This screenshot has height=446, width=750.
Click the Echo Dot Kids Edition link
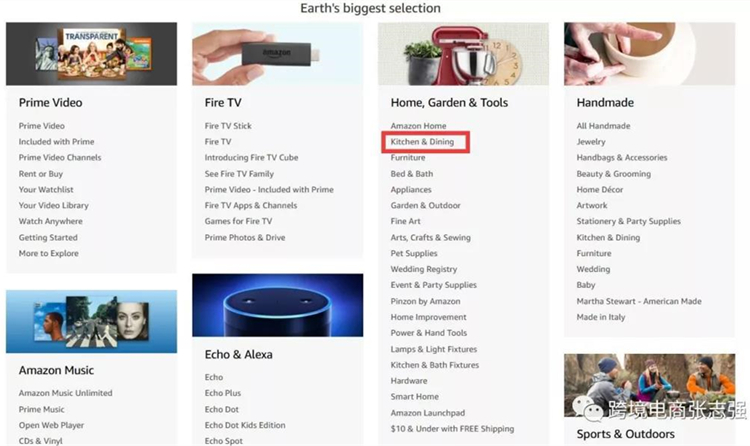(245, 425)
